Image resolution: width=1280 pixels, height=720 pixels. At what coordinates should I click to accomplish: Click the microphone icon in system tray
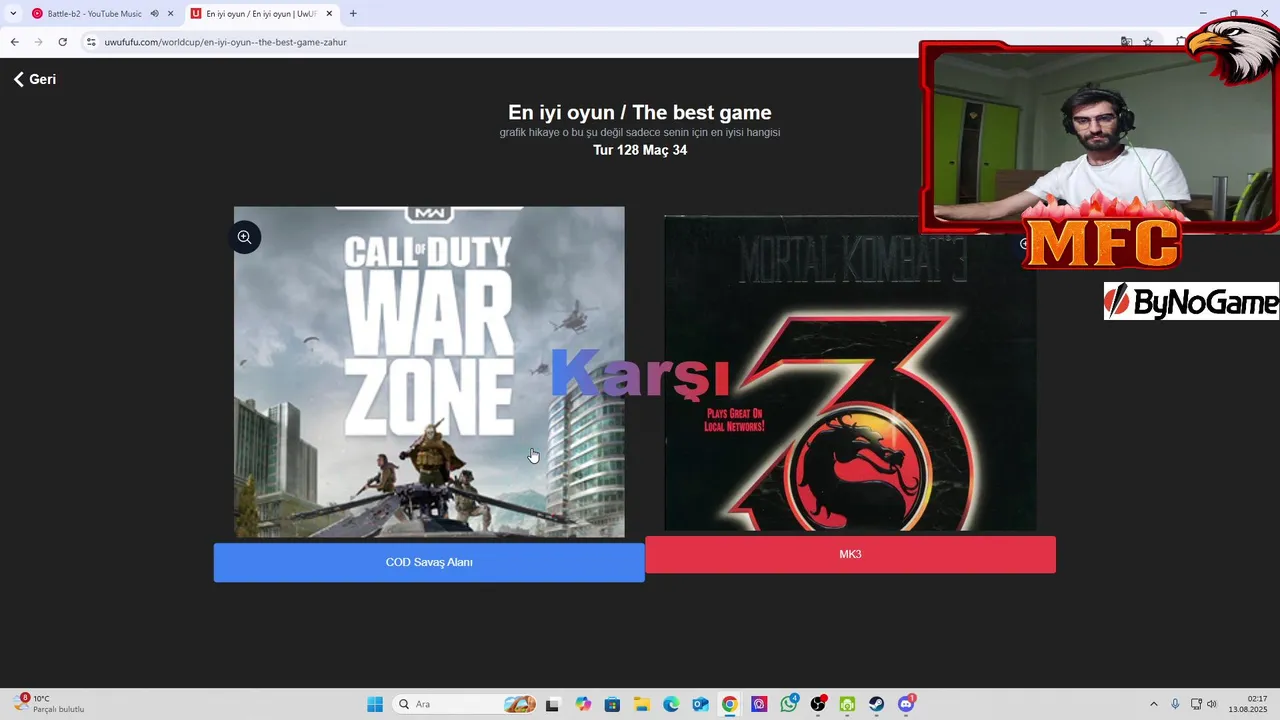(1175, 704)
